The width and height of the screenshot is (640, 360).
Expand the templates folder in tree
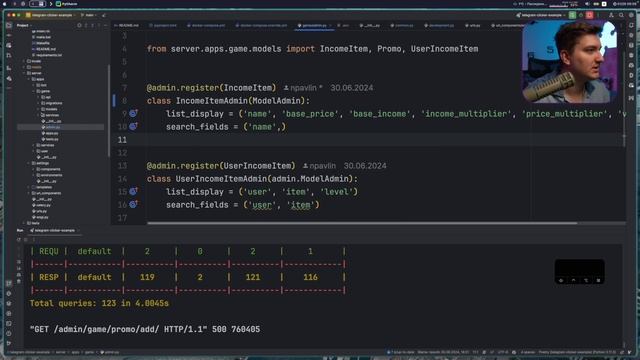[x=29, y=187]
